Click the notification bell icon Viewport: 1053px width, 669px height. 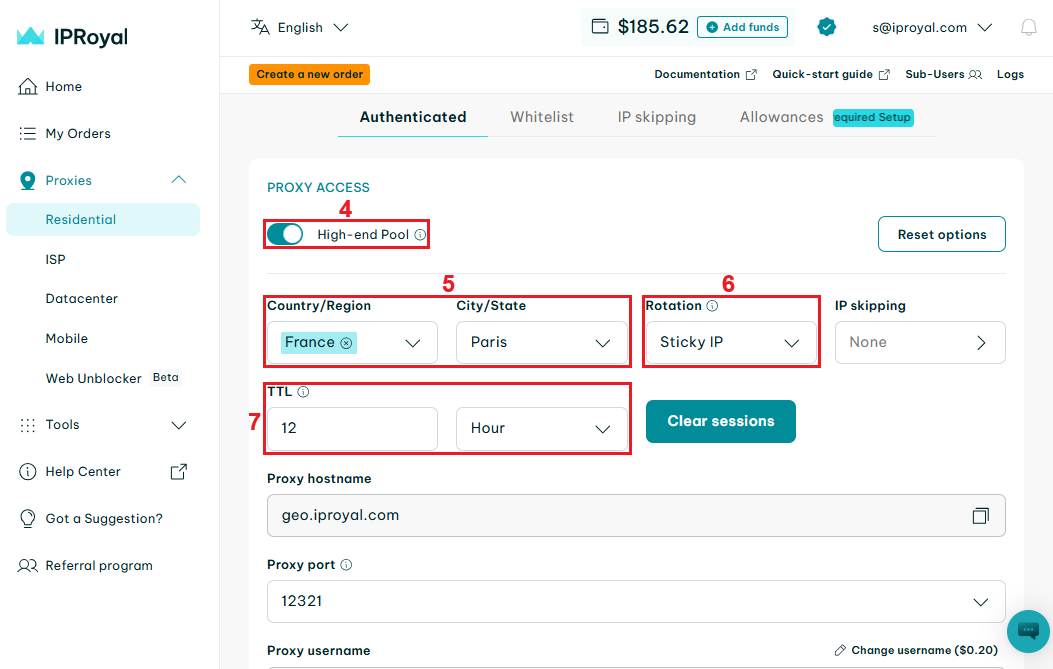click(1028, 28)
